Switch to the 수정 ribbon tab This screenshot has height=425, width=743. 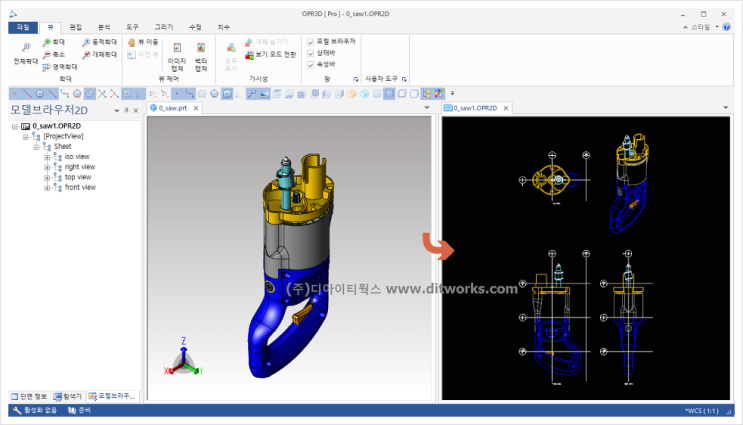(x=195, y=27)
